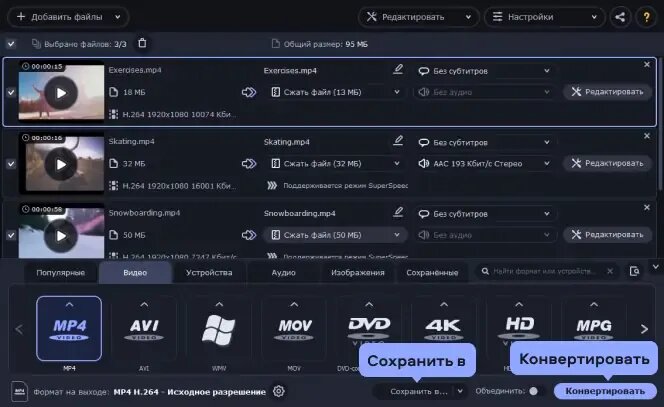664x407 pixels.
Task: Click the rename pencil icon for Snowboarding.mp4
Action: pos(398,212)
